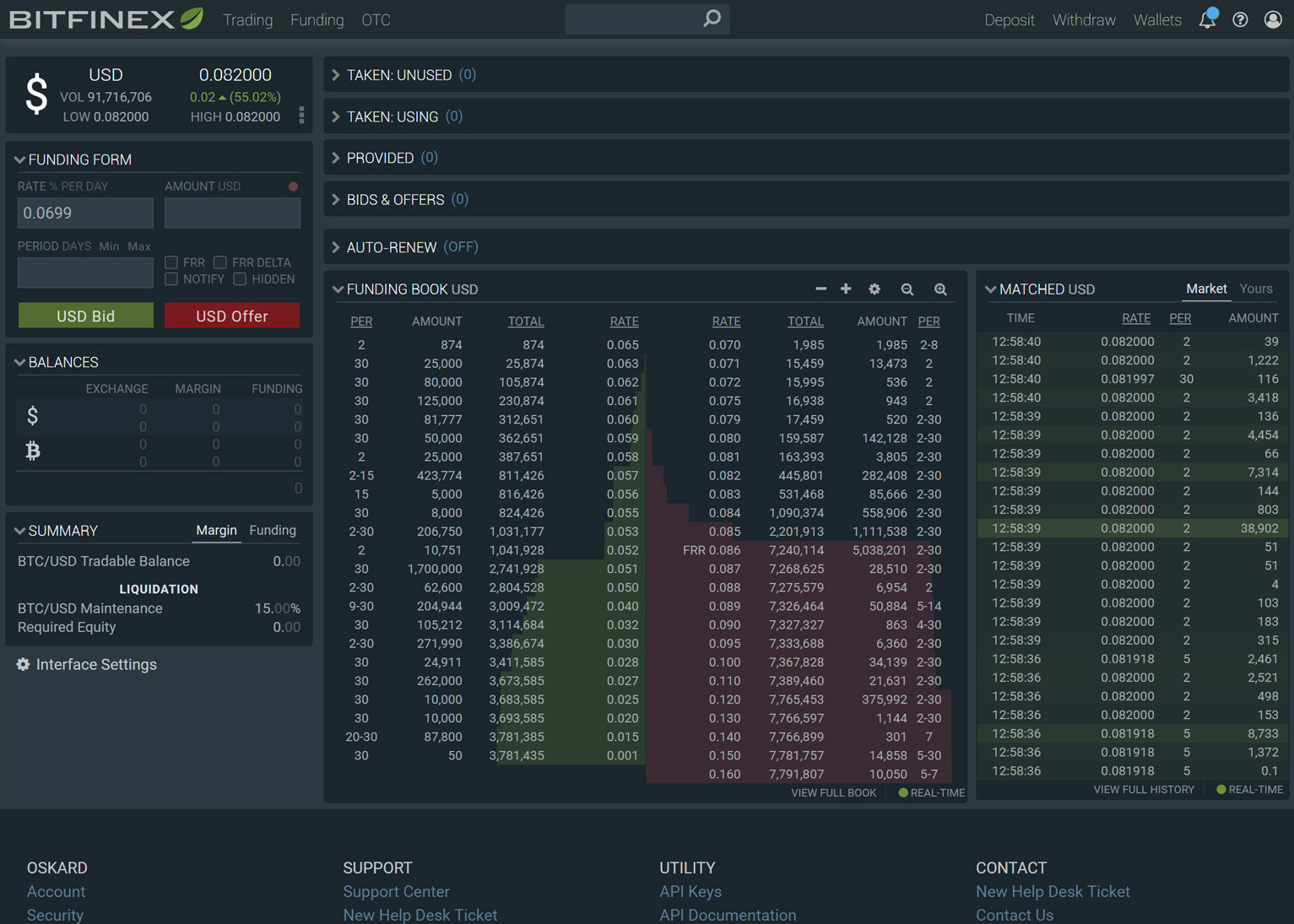Open the ticker three-dot menu
This screenshot has height=924, width=1294.
point(301,116)
